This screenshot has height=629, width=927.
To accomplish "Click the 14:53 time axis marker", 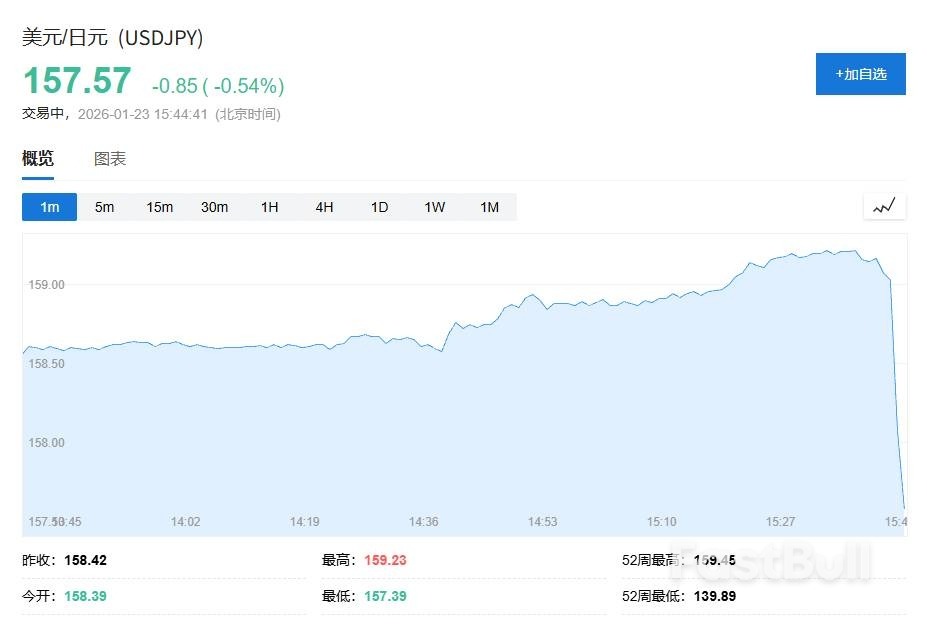I will click(543, 521).
